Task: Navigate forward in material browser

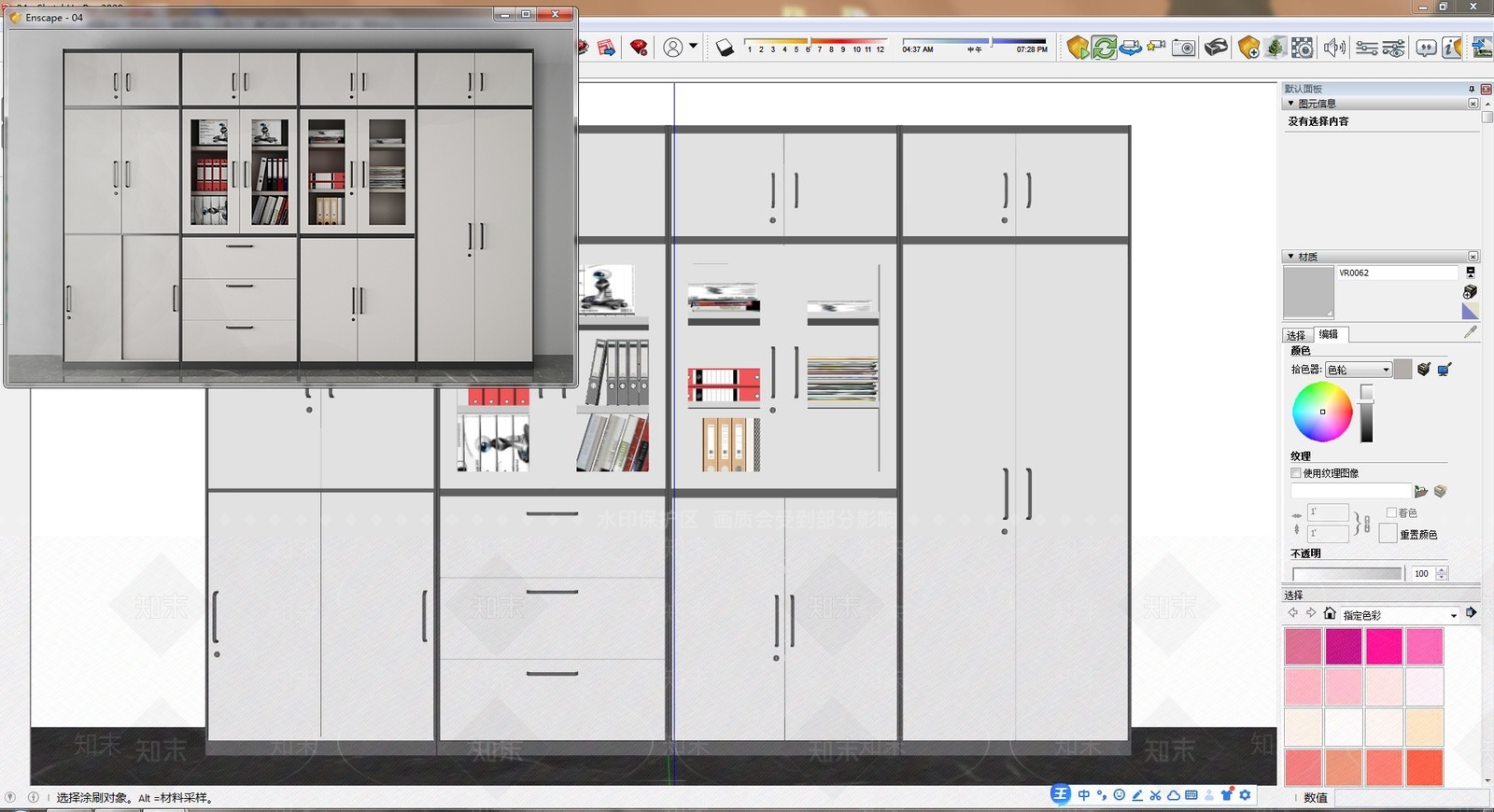Action: (1311, 613)
